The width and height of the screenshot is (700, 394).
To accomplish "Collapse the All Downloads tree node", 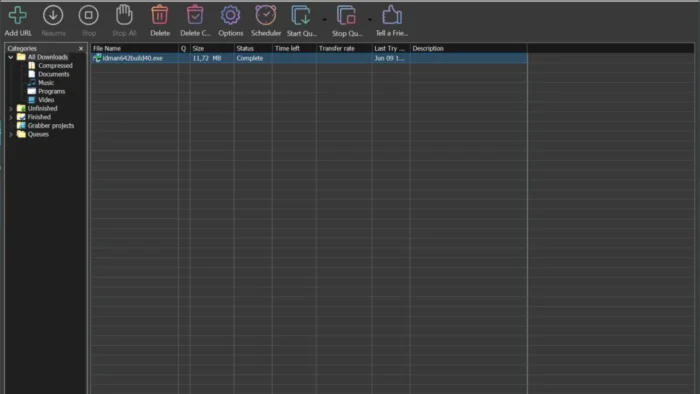I will click(x=11, y=57).
